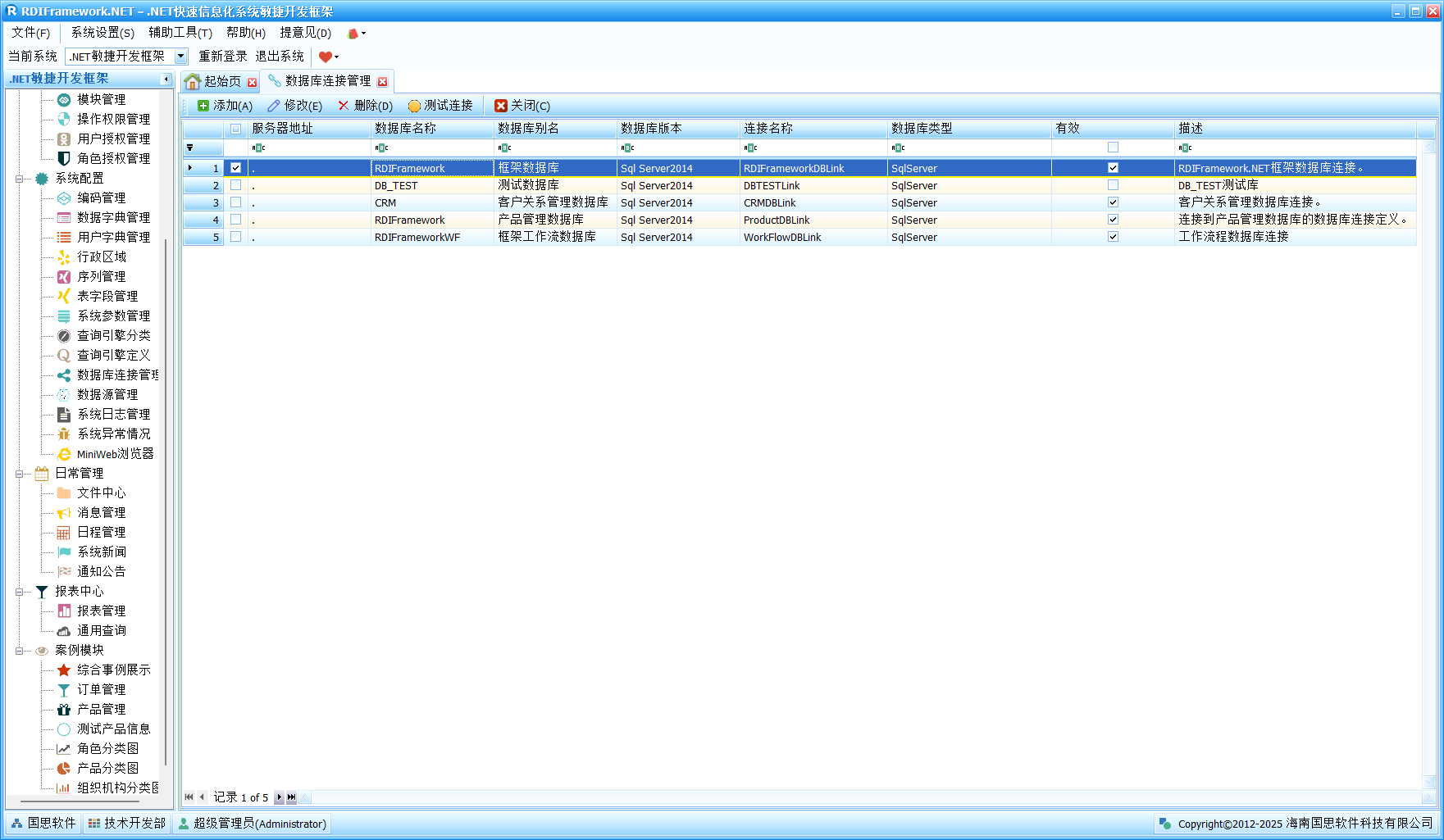Click the red heart toolbar icon
This screenshot has width=1444, height=840.
click(x=325, y=57)
